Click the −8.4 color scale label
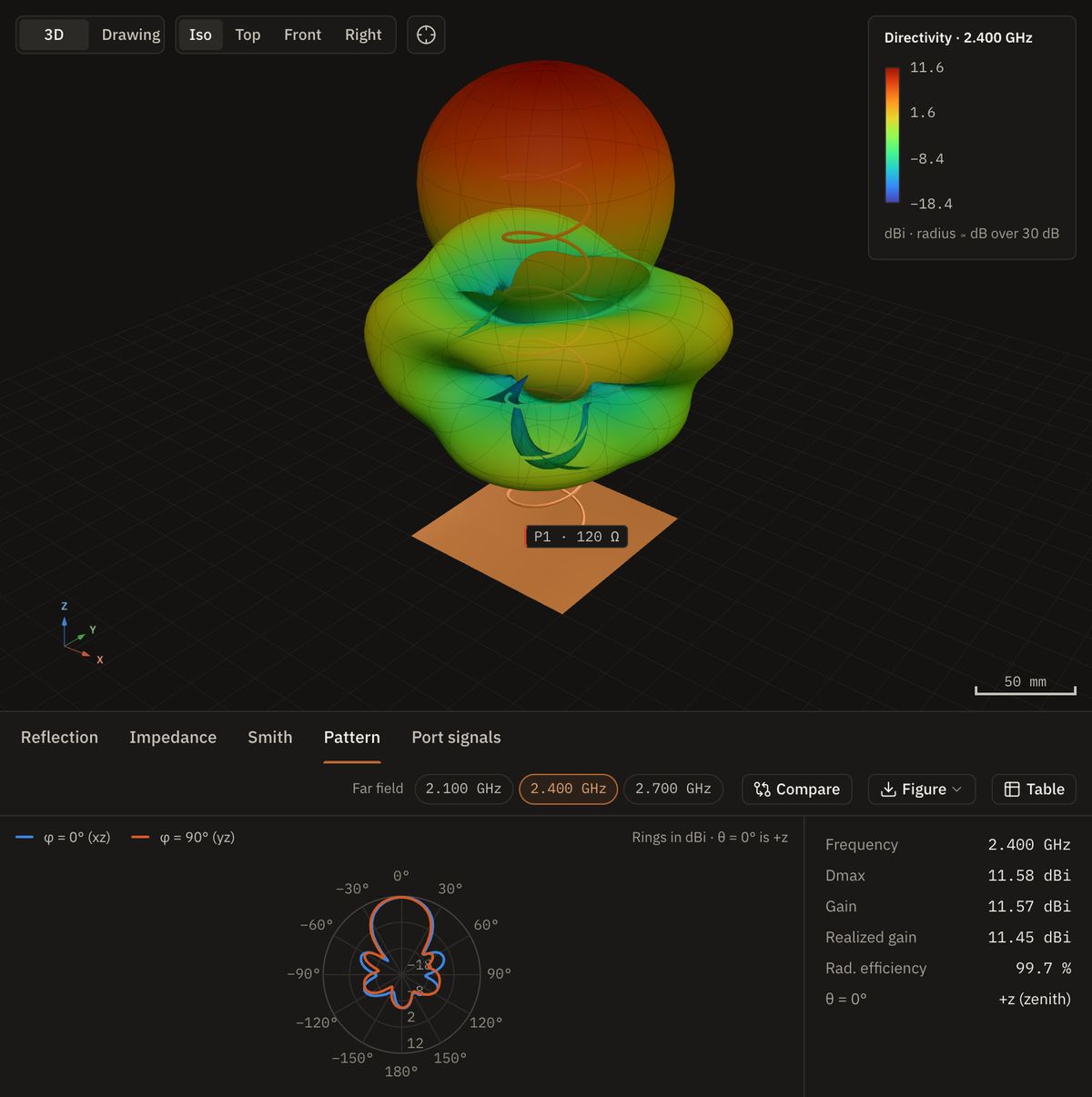1092x1097 pixels. coord(926,158)
